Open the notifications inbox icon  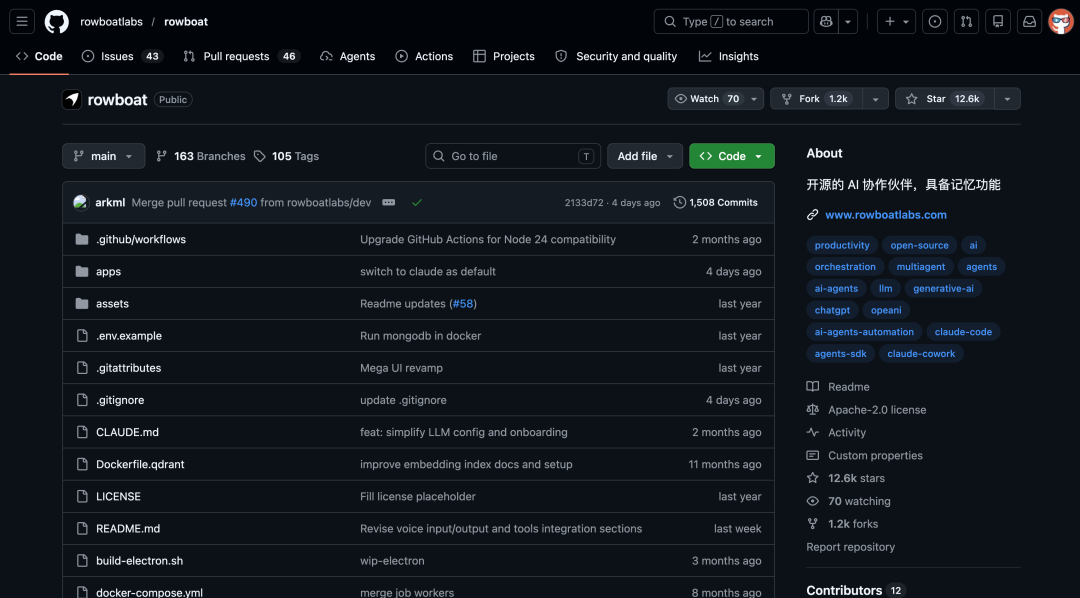[1029, 21]
